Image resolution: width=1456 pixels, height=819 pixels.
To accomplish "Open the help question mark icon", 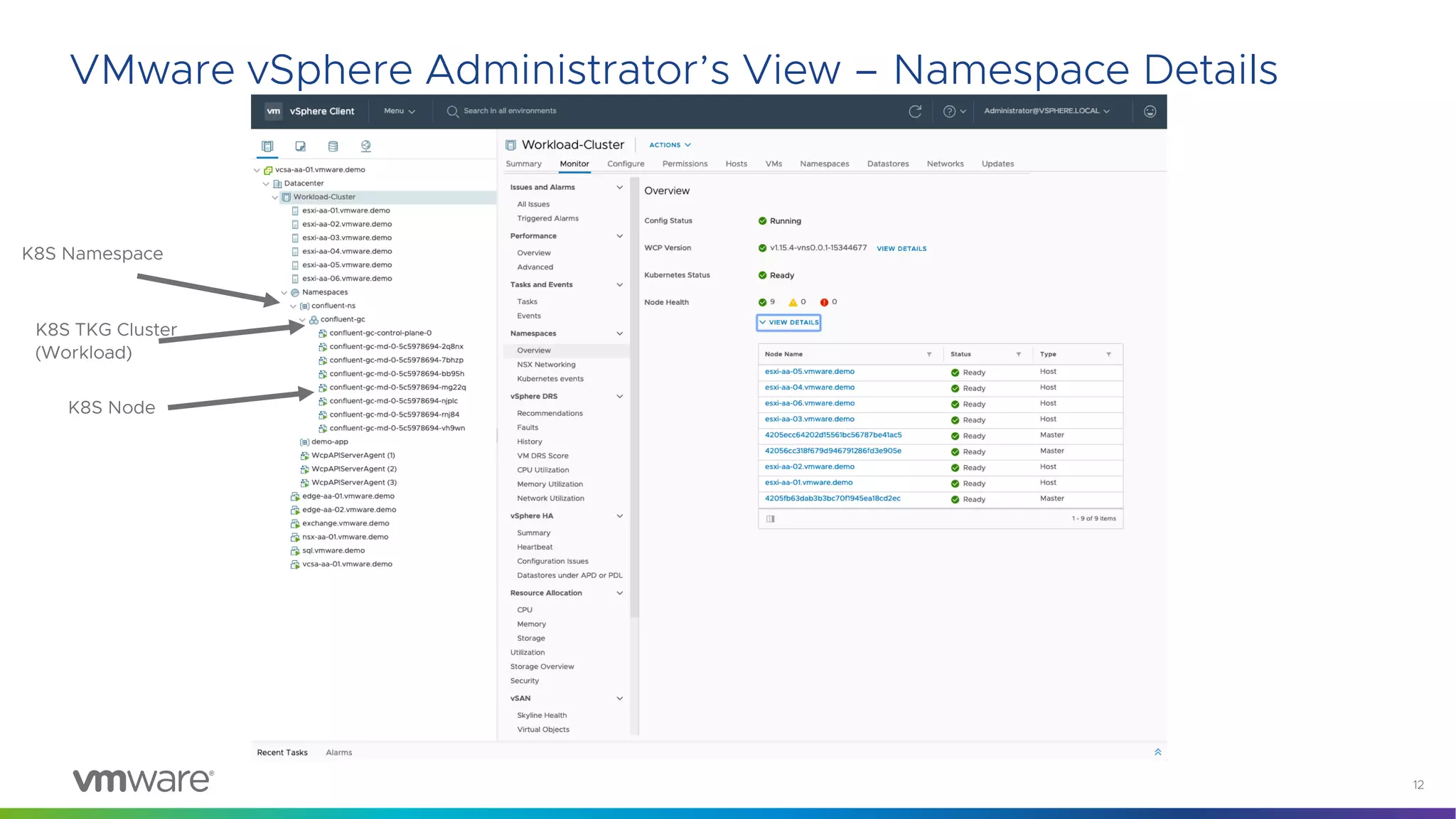I will tap(949, 112).
